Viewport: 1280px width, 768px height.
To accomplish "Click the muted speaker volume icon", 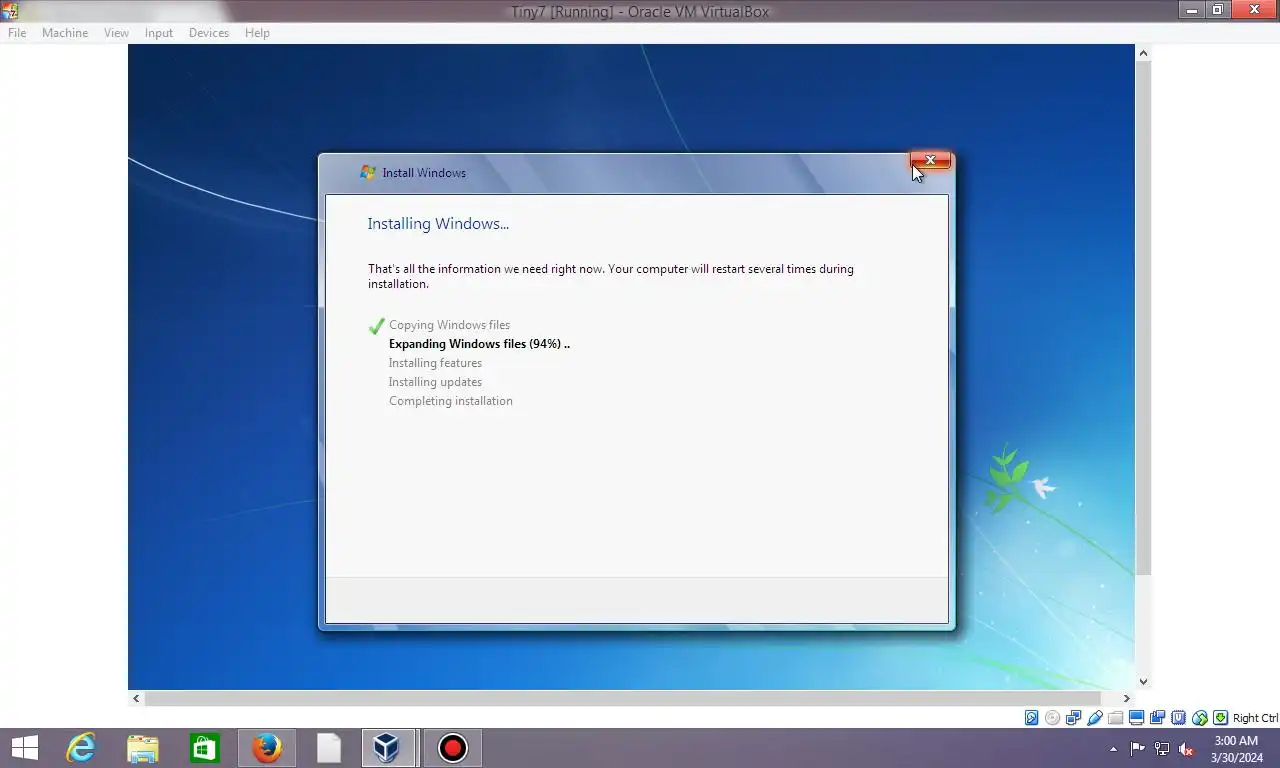I will coord(1186,748).
